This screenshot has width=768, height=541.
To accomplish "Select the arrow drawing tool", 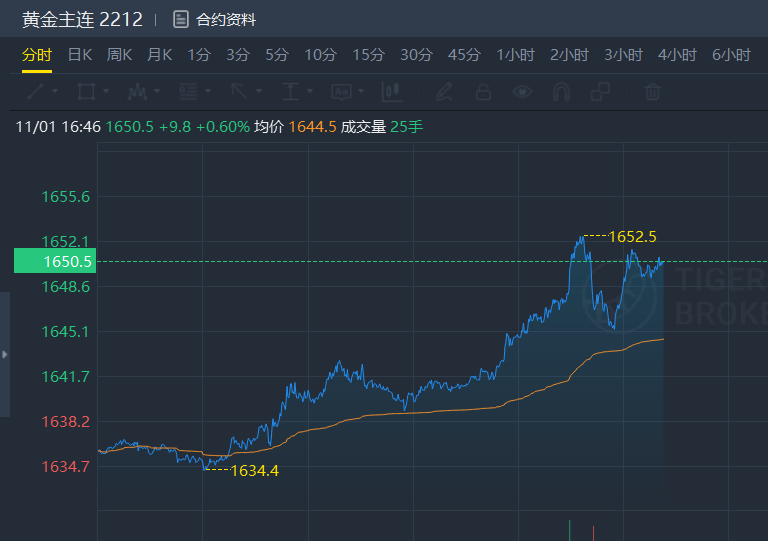I will [x=240, y=91].
